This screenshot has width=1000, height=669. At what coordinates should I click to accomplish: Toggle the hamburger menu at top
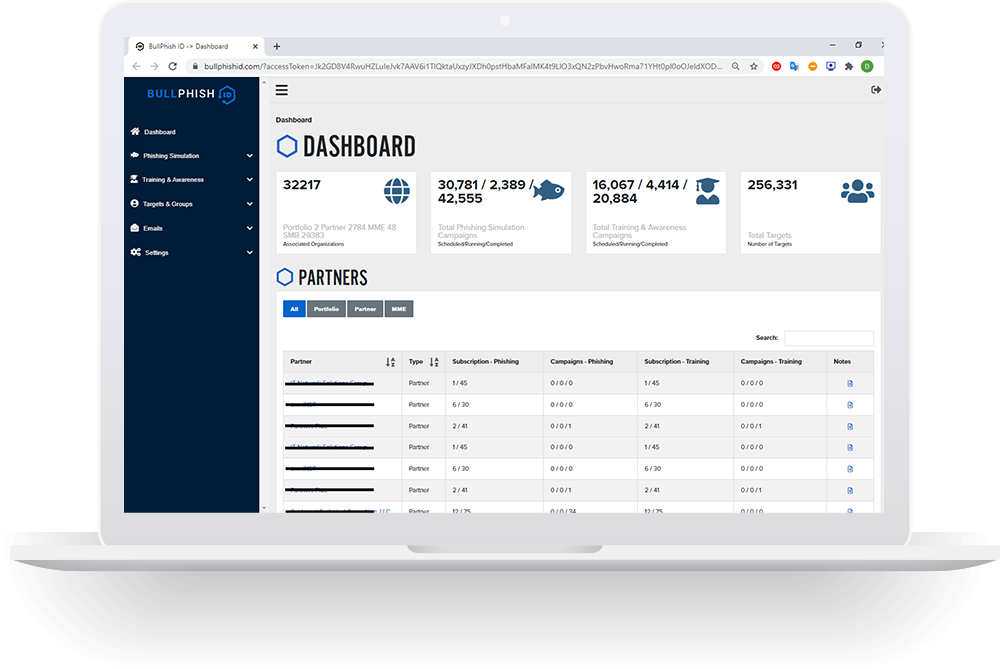[281, 90]
